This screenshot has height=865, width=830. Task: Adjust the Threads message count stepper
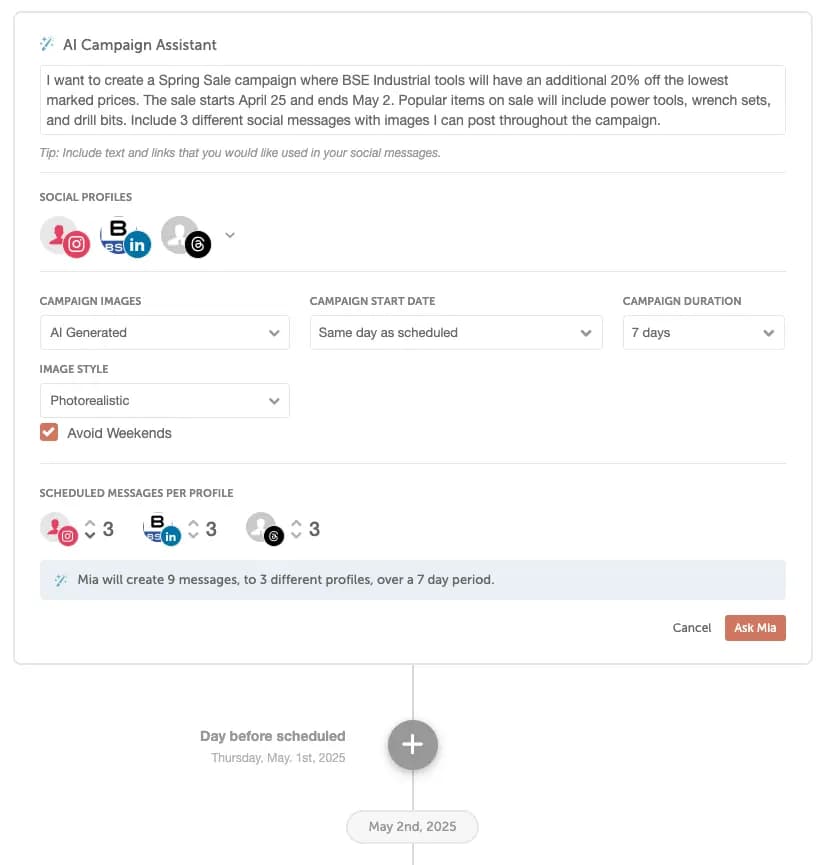(296, 529)
